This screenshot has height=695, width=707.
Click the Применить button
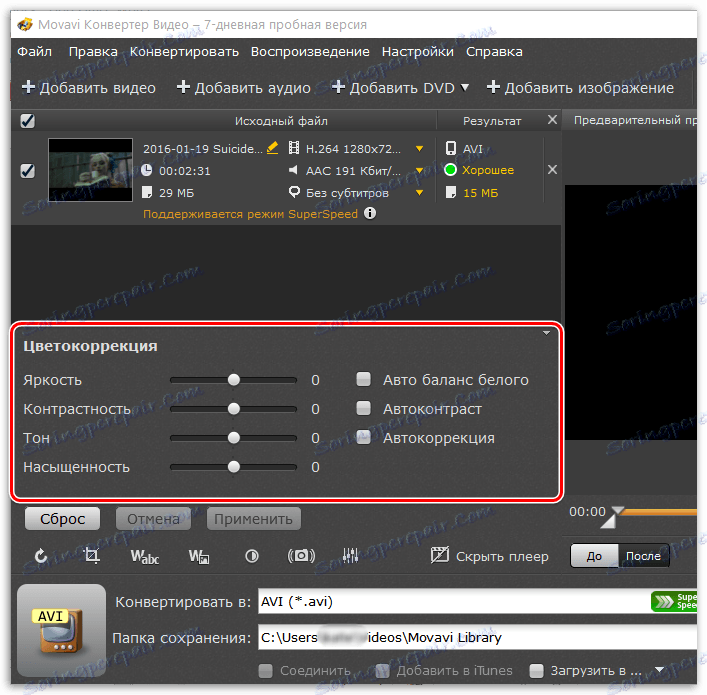pos(253,519)
